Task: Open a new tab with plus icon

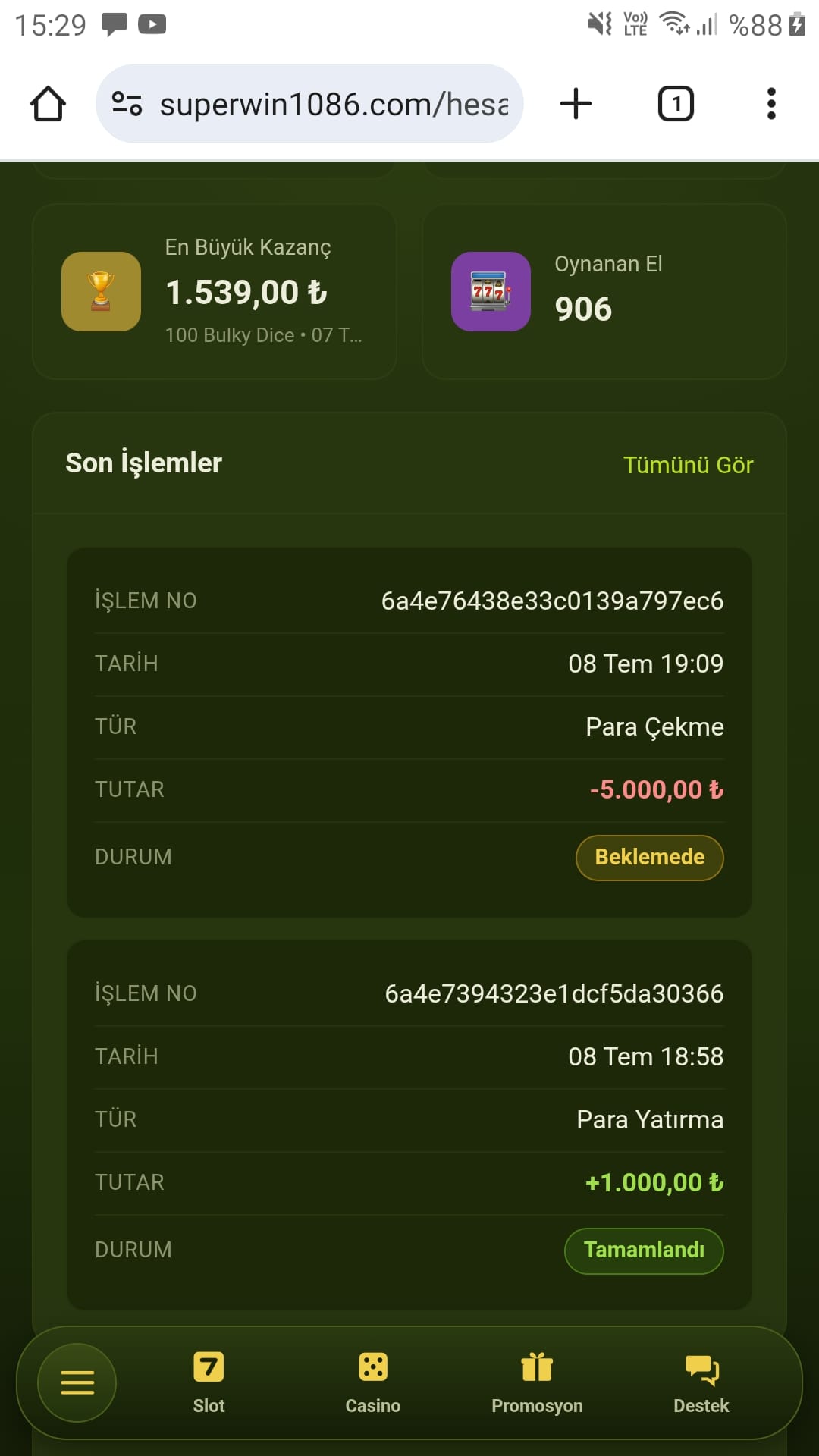Action: pos(576,104)
